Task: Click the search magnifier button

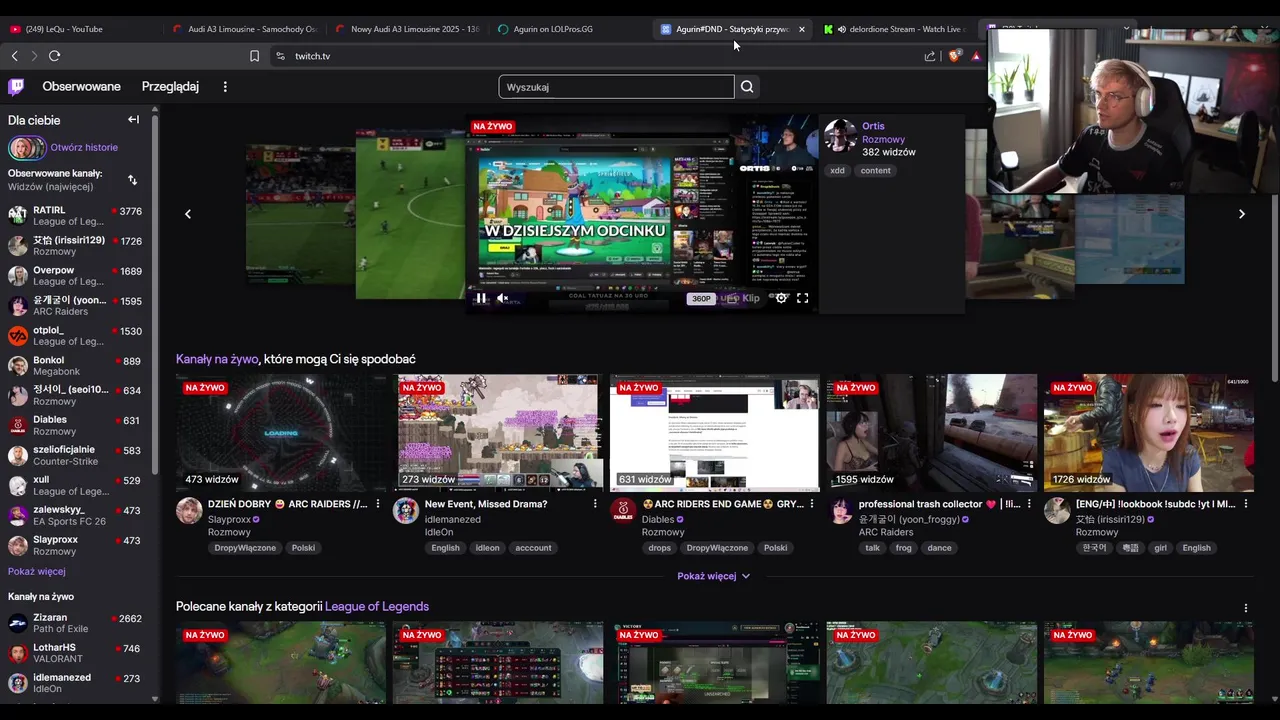Action: 747,87
